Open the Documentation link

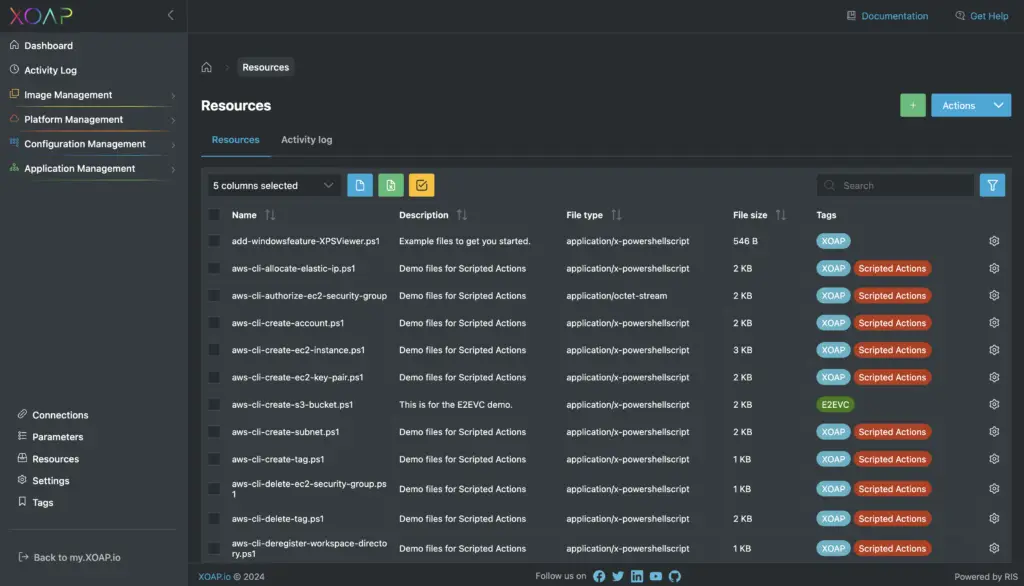pyautogui.click(x=887, y=16)
